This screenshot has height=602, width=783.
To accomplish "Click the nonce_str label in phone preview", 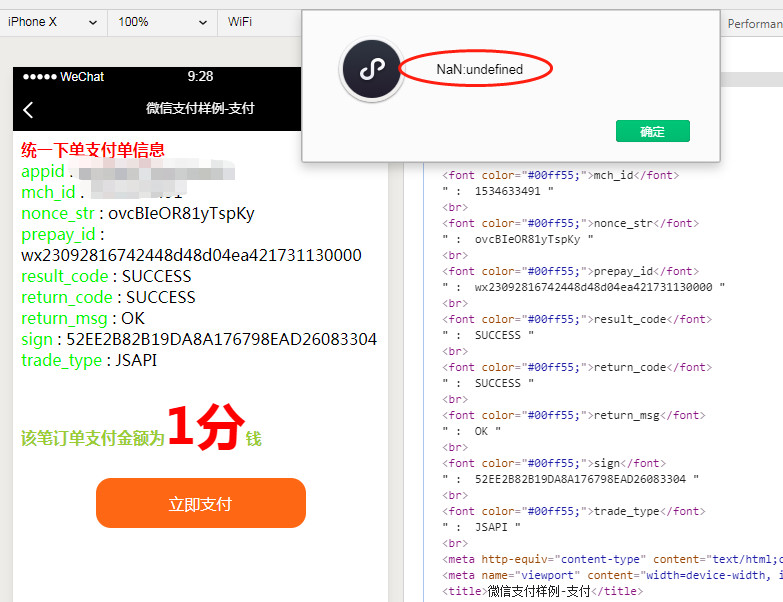I will [58, 214].
